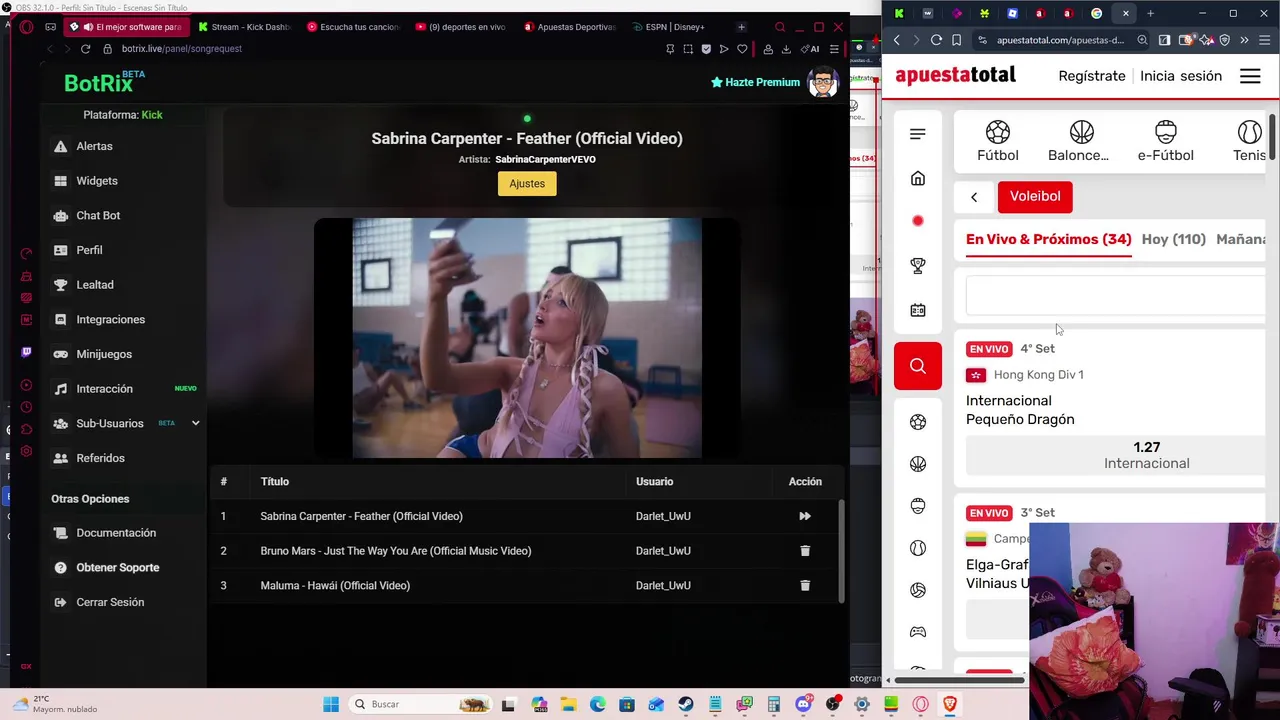
Task: Open Integraciones section
Action: [x=110, y=319]
